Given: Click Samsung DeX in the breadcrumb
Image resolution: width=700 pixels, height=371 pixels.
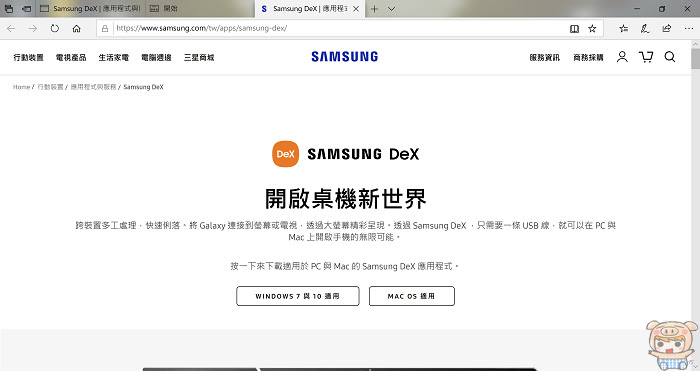Looking at the screenshot, I should pyautogui.click(x=143, y=87).
